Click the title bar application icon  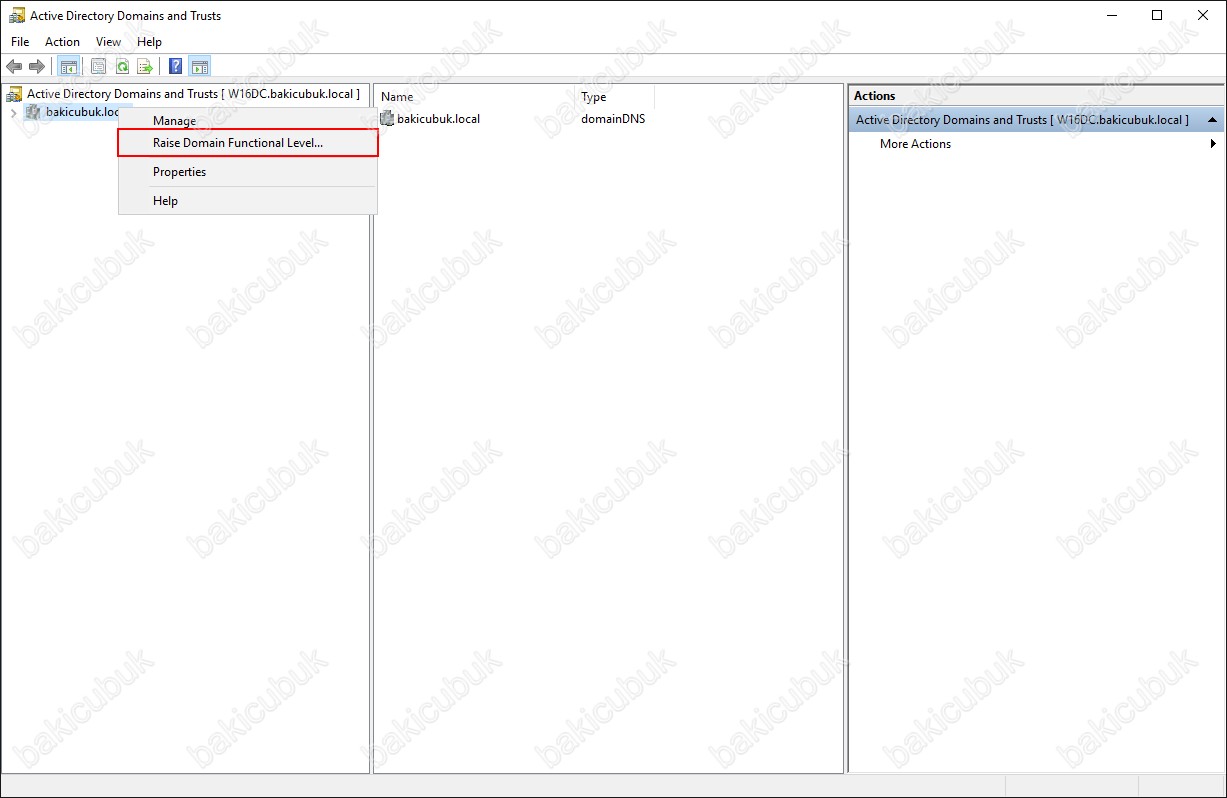(x=17, y=15)
